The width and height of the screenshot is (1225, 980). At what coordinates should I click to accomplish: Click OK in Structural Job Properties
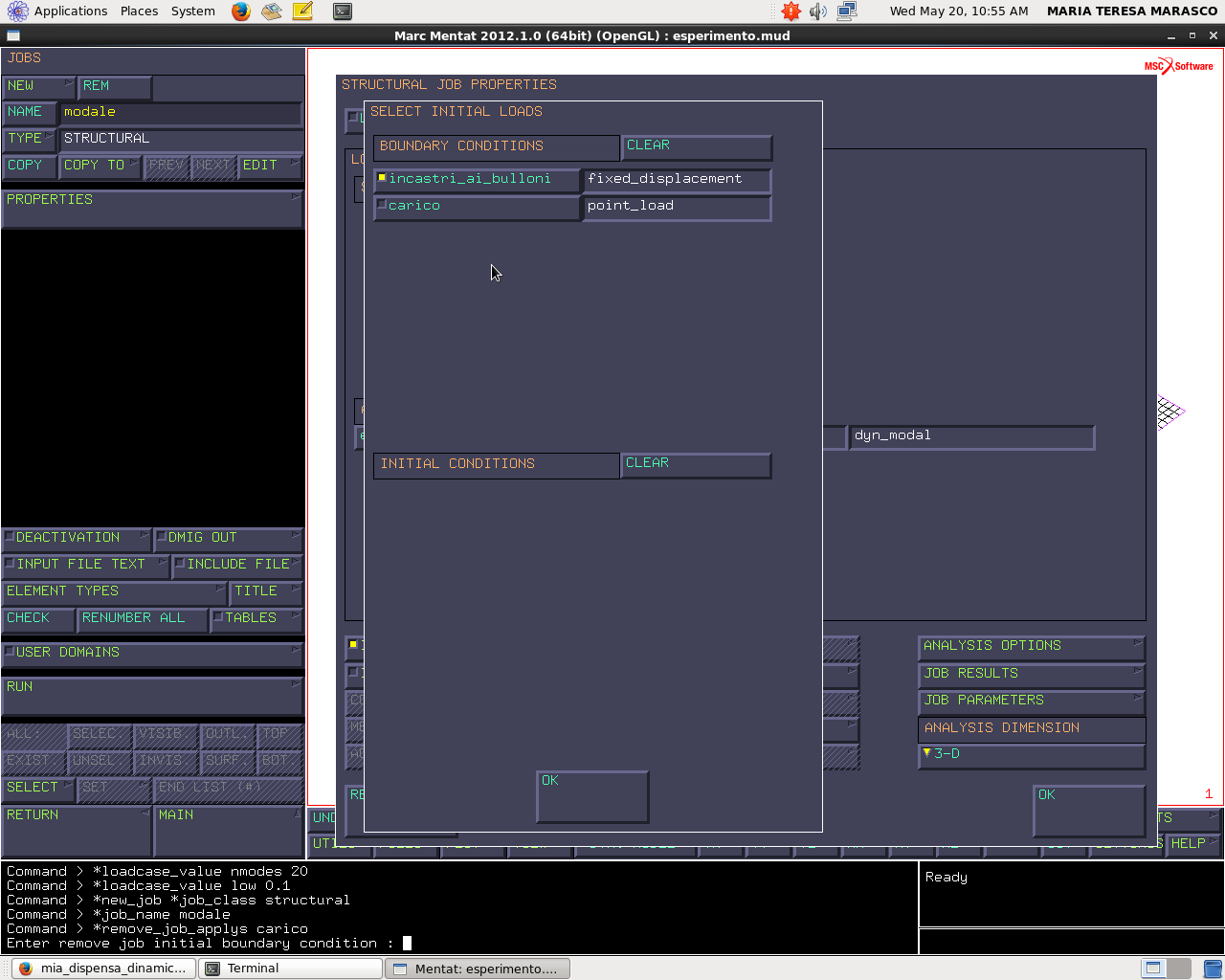(1089, 811)
